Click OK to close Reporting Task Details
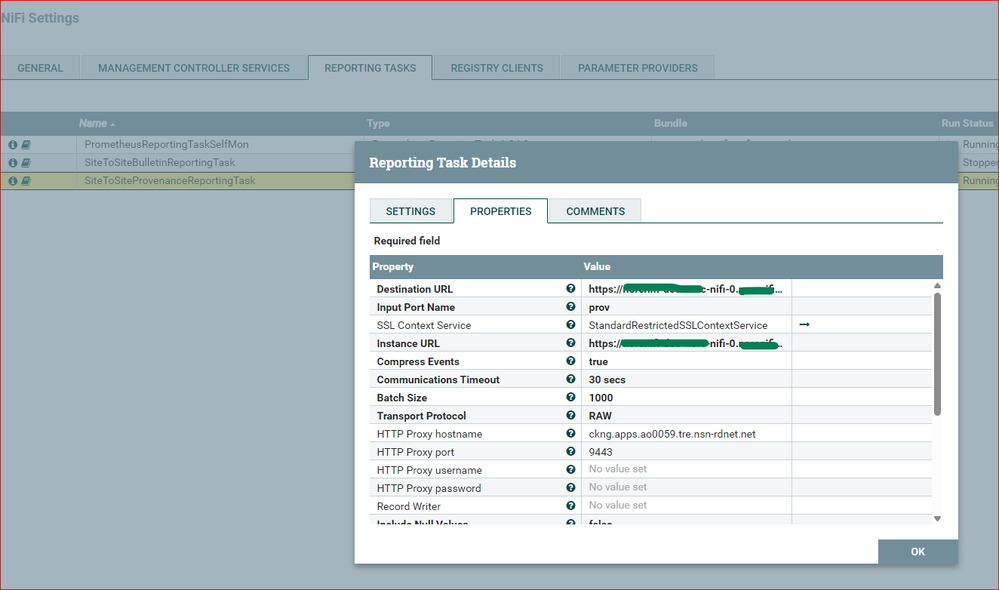Screen dimensions: 999x590 pos(917,552)
